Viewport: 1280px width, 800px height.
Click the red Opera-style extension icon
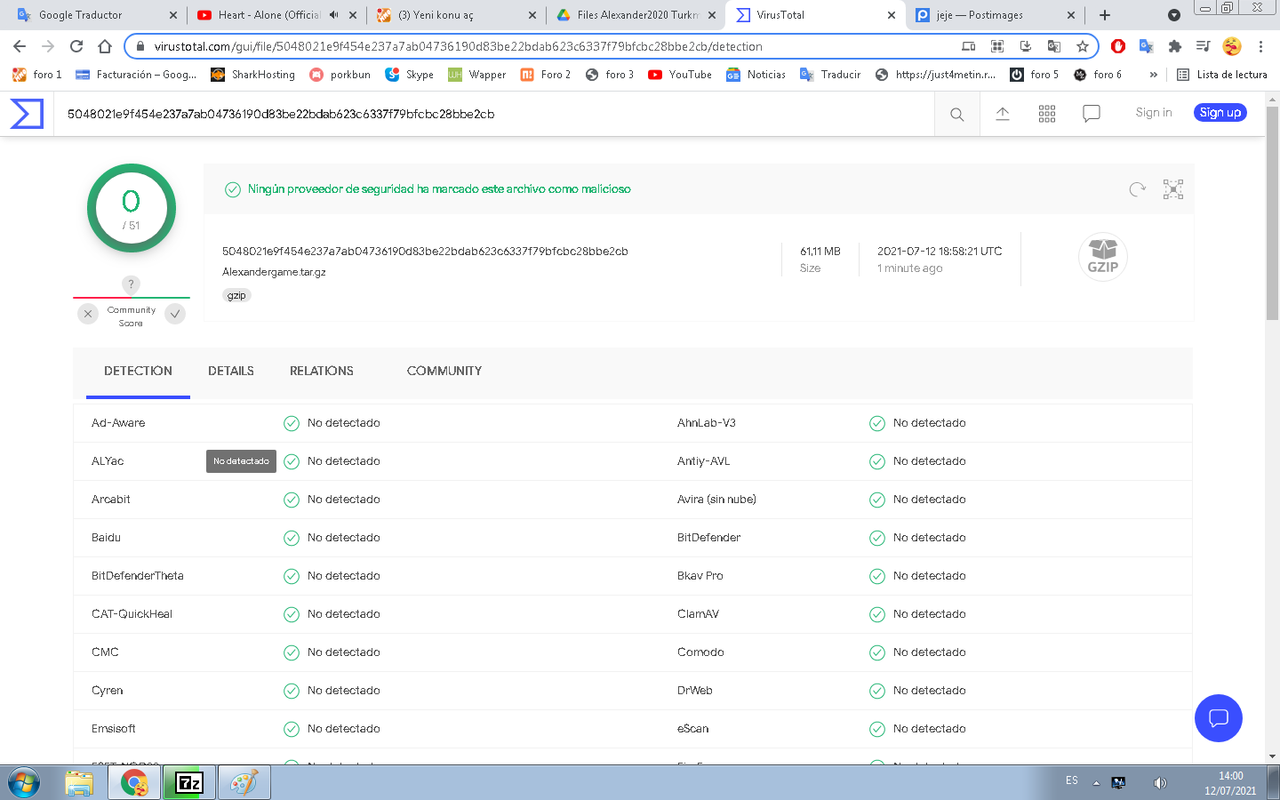[x=1118, y=46]
